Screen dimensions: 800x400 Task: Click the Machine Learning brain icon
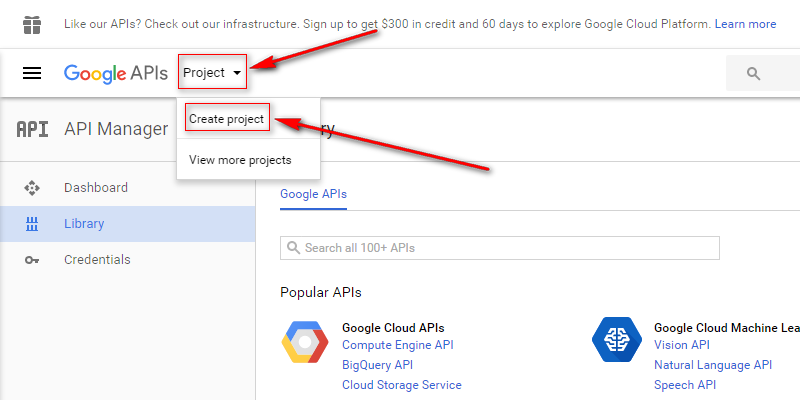616,339
